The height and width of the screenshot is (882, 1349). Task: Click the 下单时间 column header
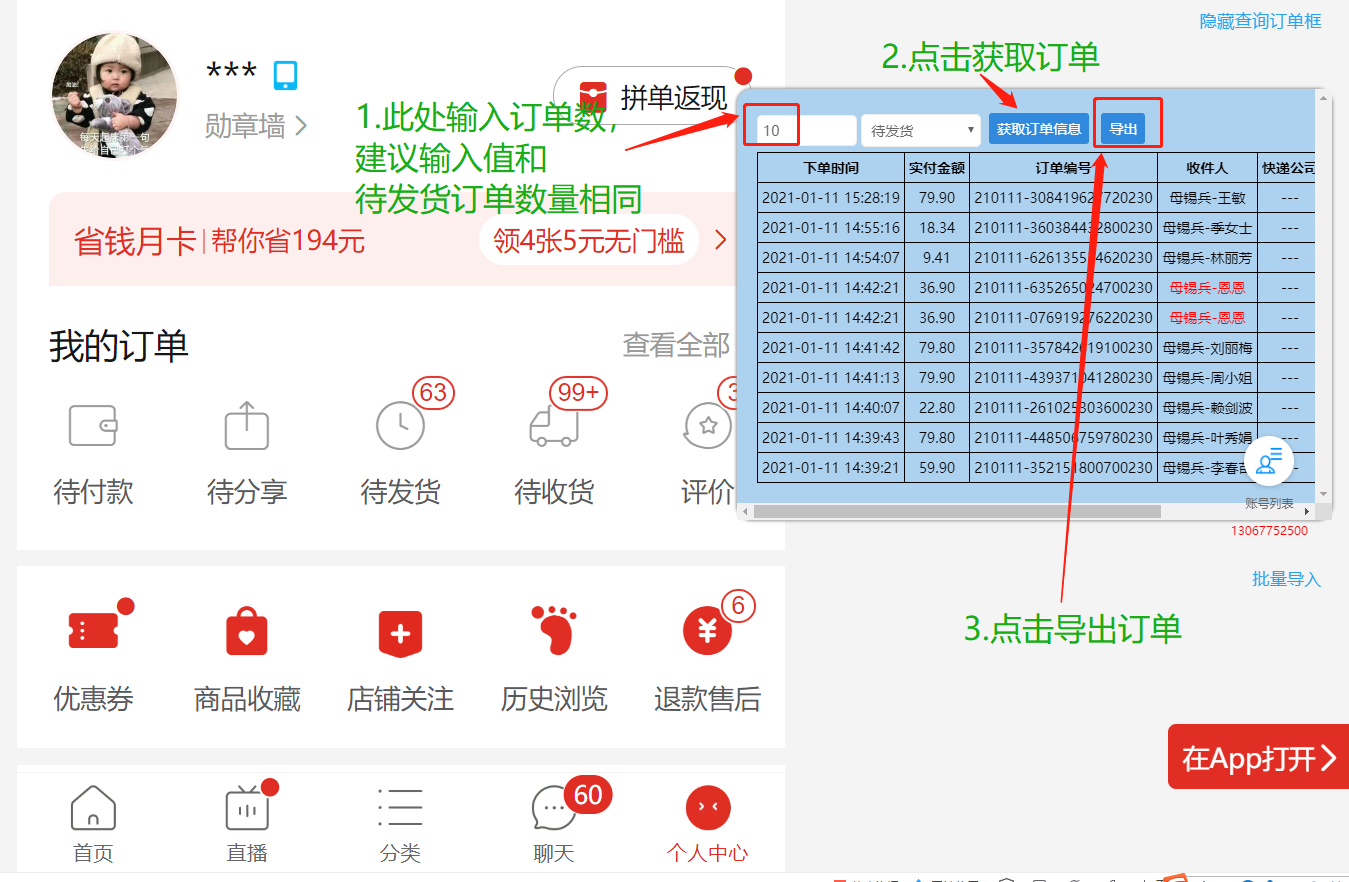tap(831, 168)
